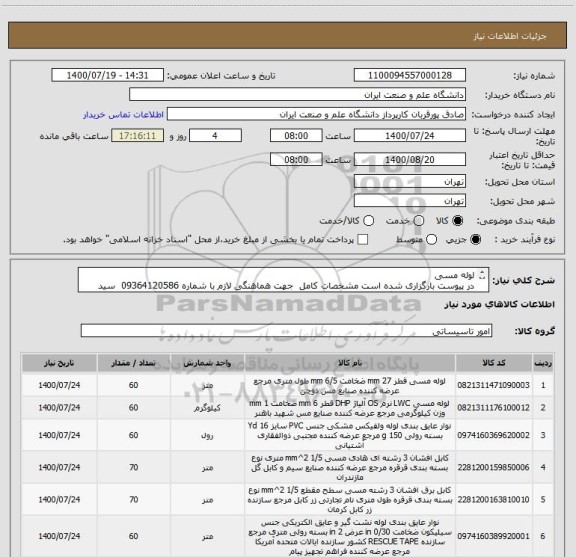The width and height of the screenshot is (576, 557).
Task: Click the announcement date field 1400/07/19 - 14:31
Action: tap(107, 75)
